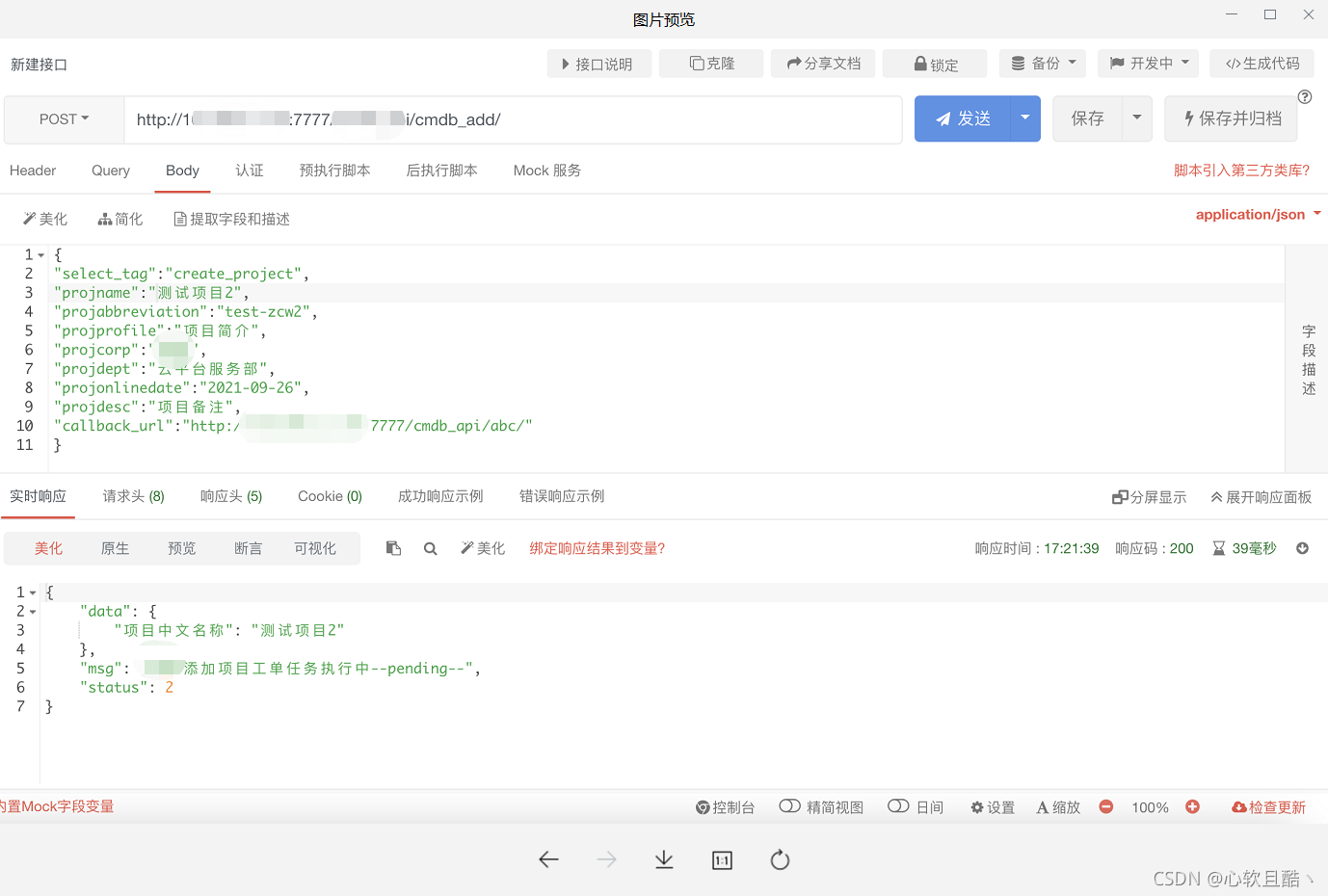Increase zoom level with plus control
Screen dimensions: 1328x896
coord(1193,807)
